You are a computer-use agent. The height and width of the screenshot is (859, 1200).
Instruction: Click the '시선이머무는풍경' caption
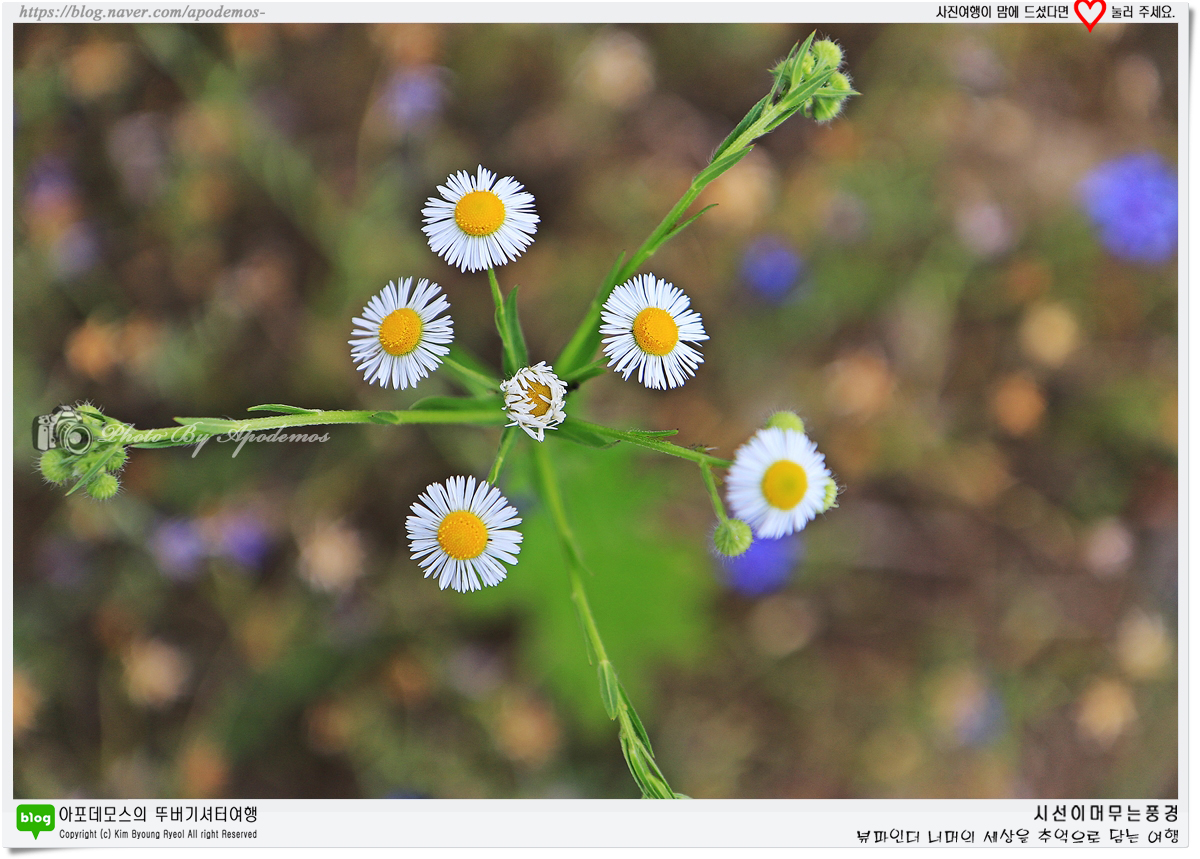(x=1105, y=813)
